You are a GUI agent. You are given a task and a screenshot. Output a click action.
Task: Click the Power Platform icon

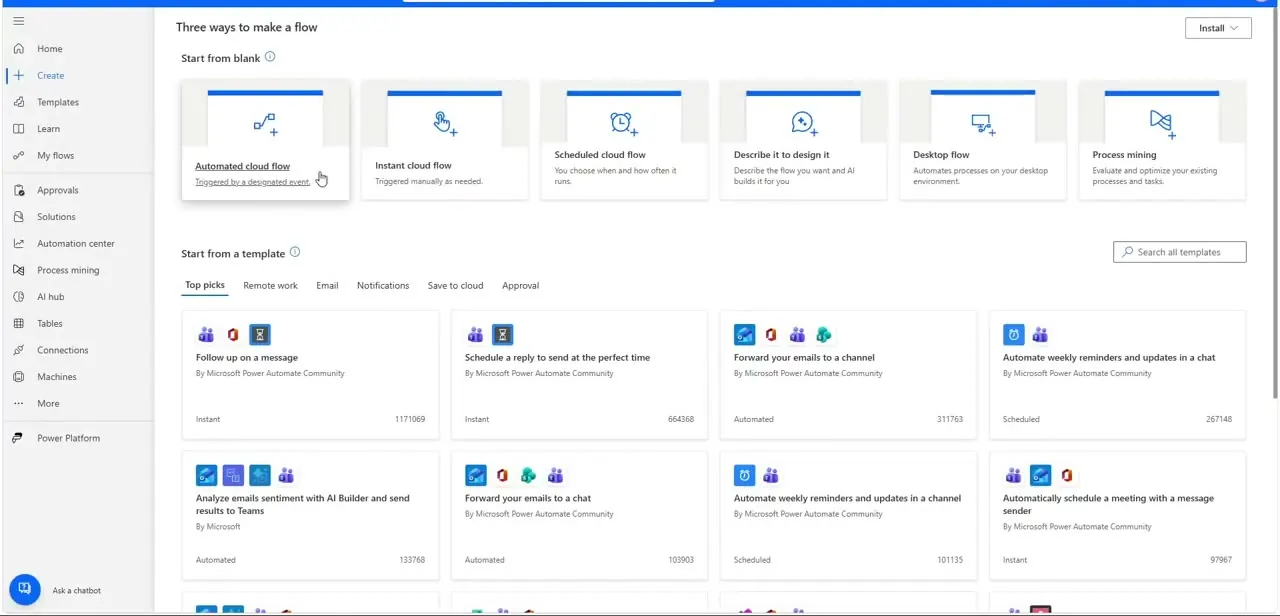[x=18, y=438]
